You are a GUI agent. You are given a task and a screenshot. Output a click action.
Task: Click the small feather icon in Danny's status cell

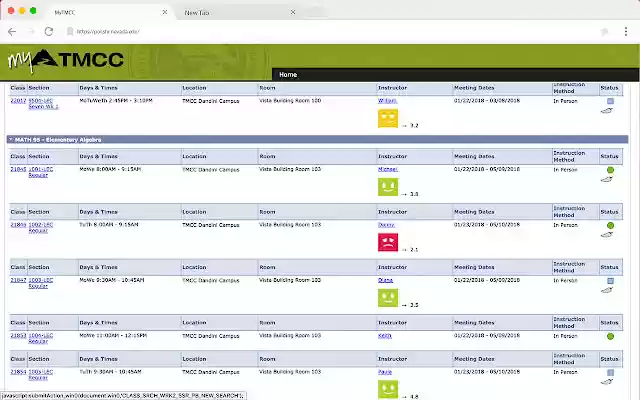pos(607,235)
